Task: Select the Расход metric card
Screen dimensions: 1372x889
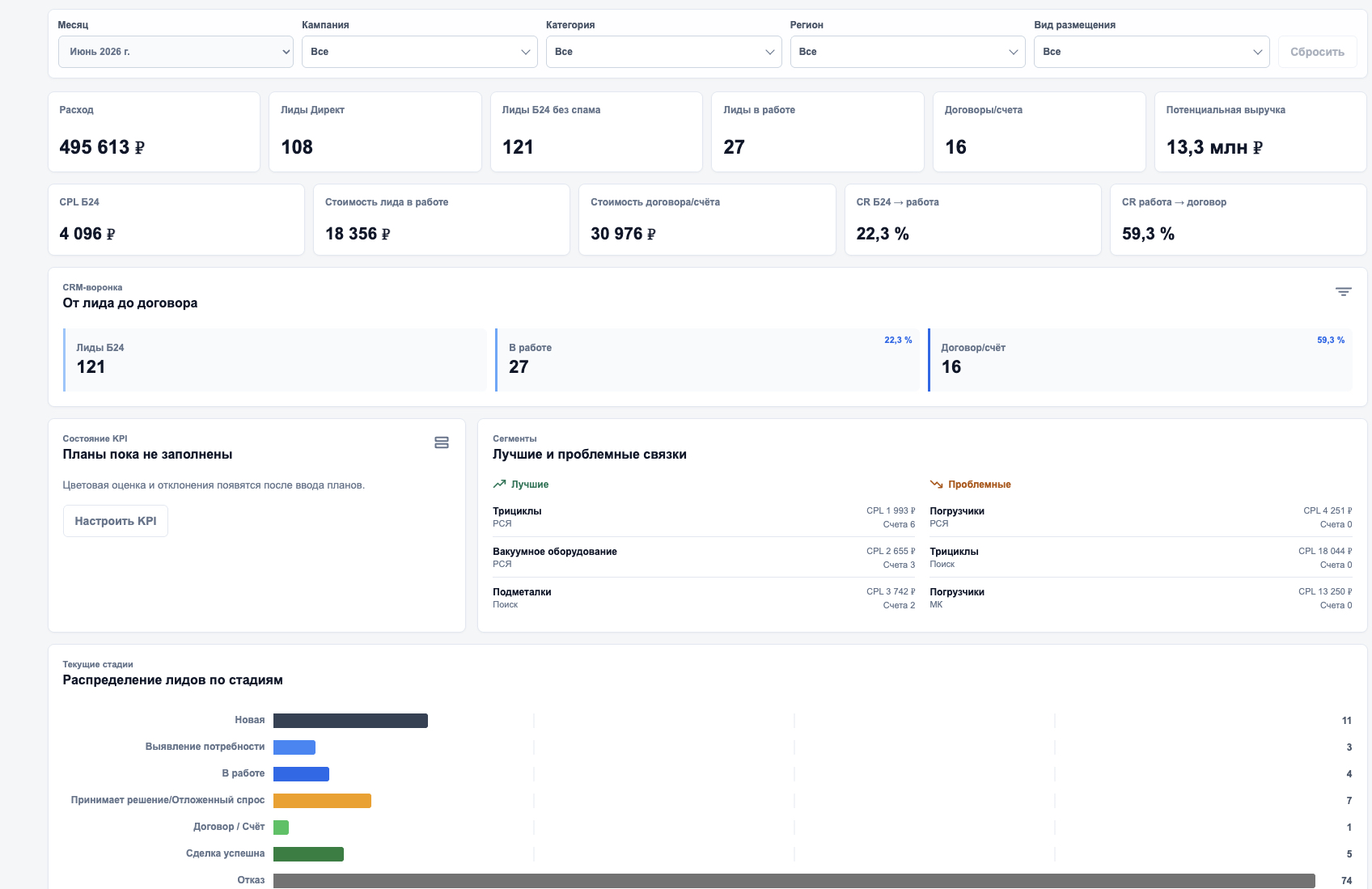Action: click(154, 132)
